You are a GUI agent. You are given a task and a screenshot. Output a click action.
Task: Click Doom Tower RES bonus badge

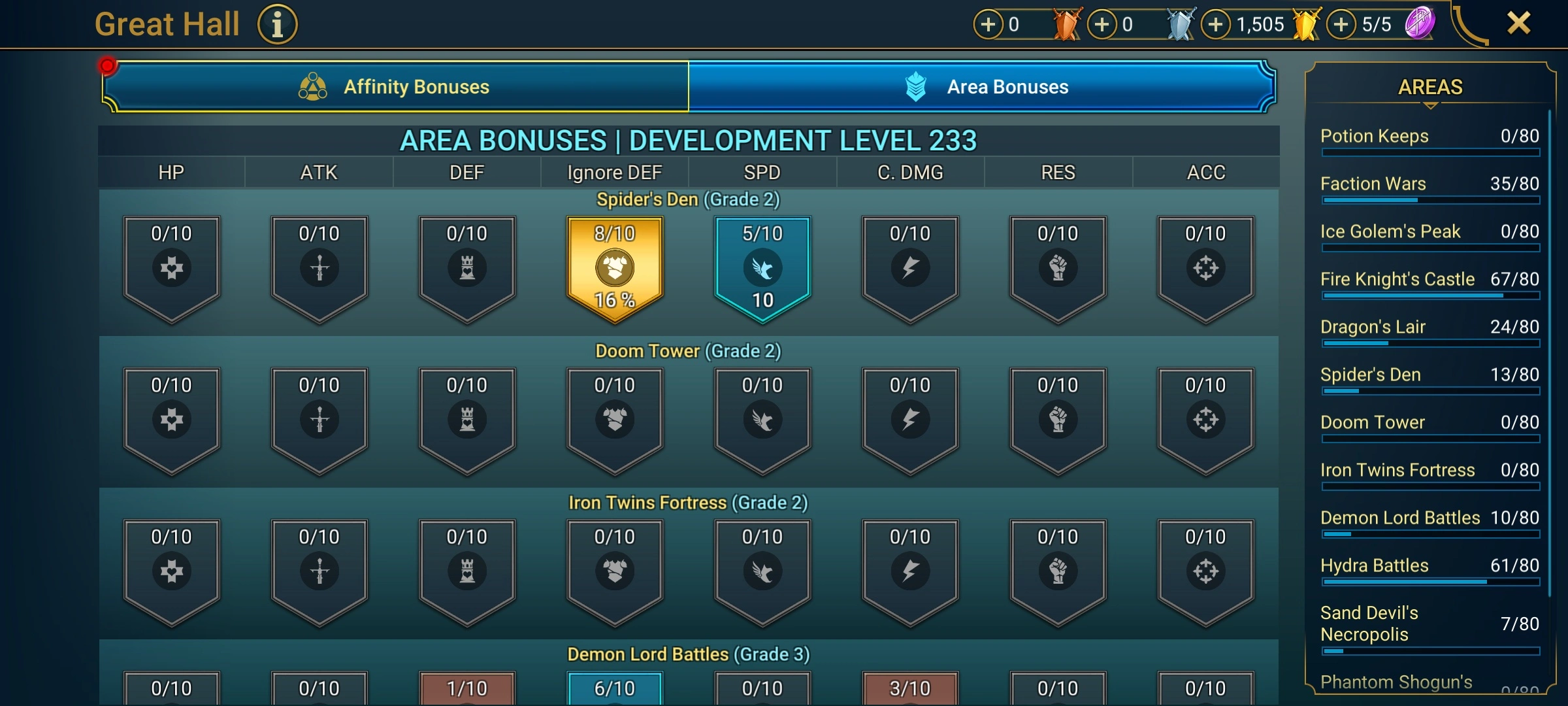click(1058, 420)
